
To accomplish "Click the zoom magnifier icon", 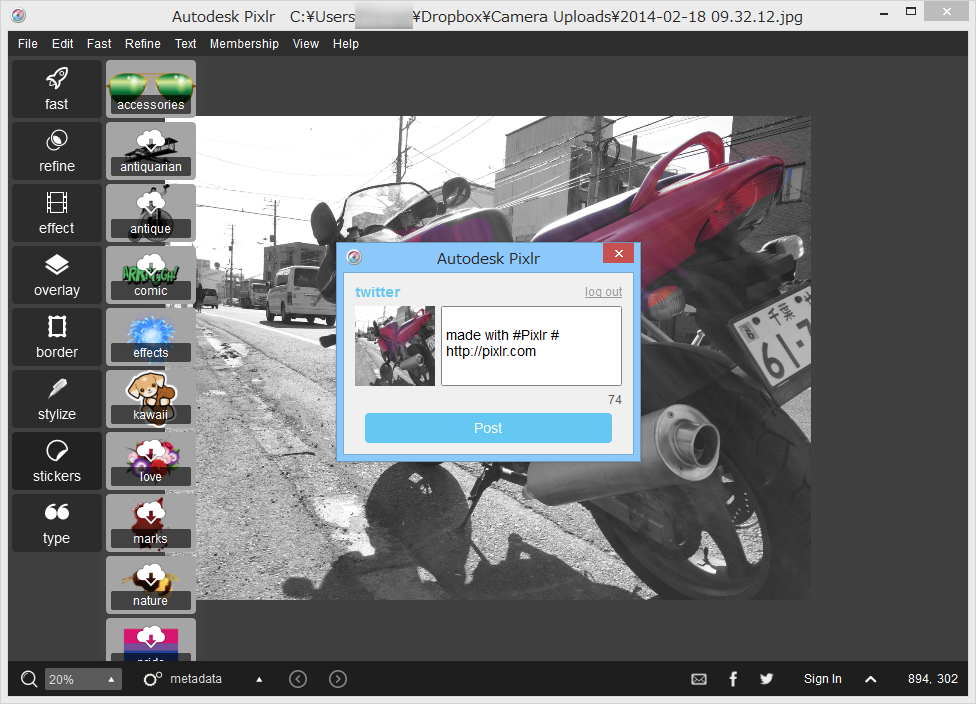I will pyautogui.click(x=29, y=679).
